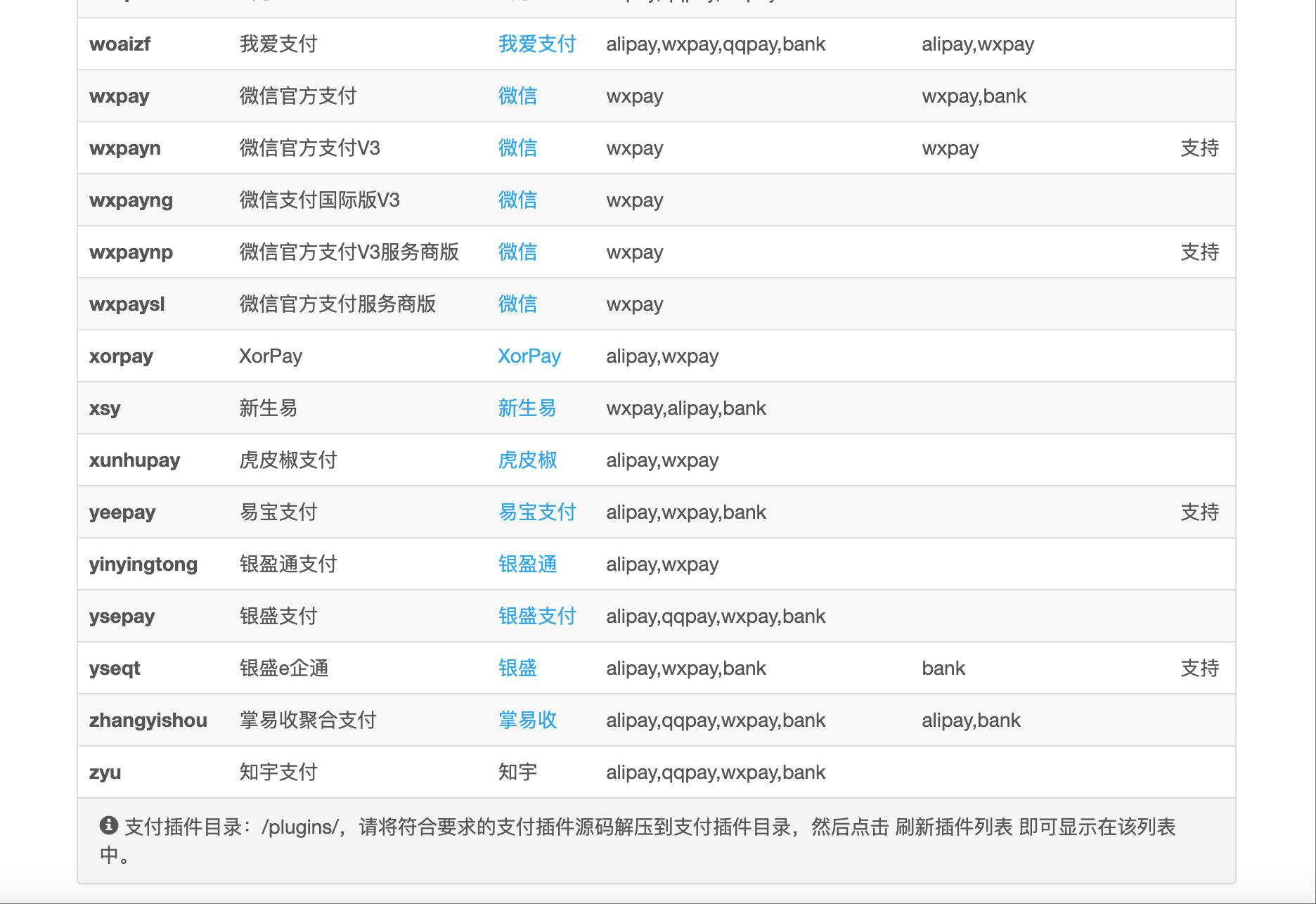Open the 虎皮椒 link

(527, 460)
